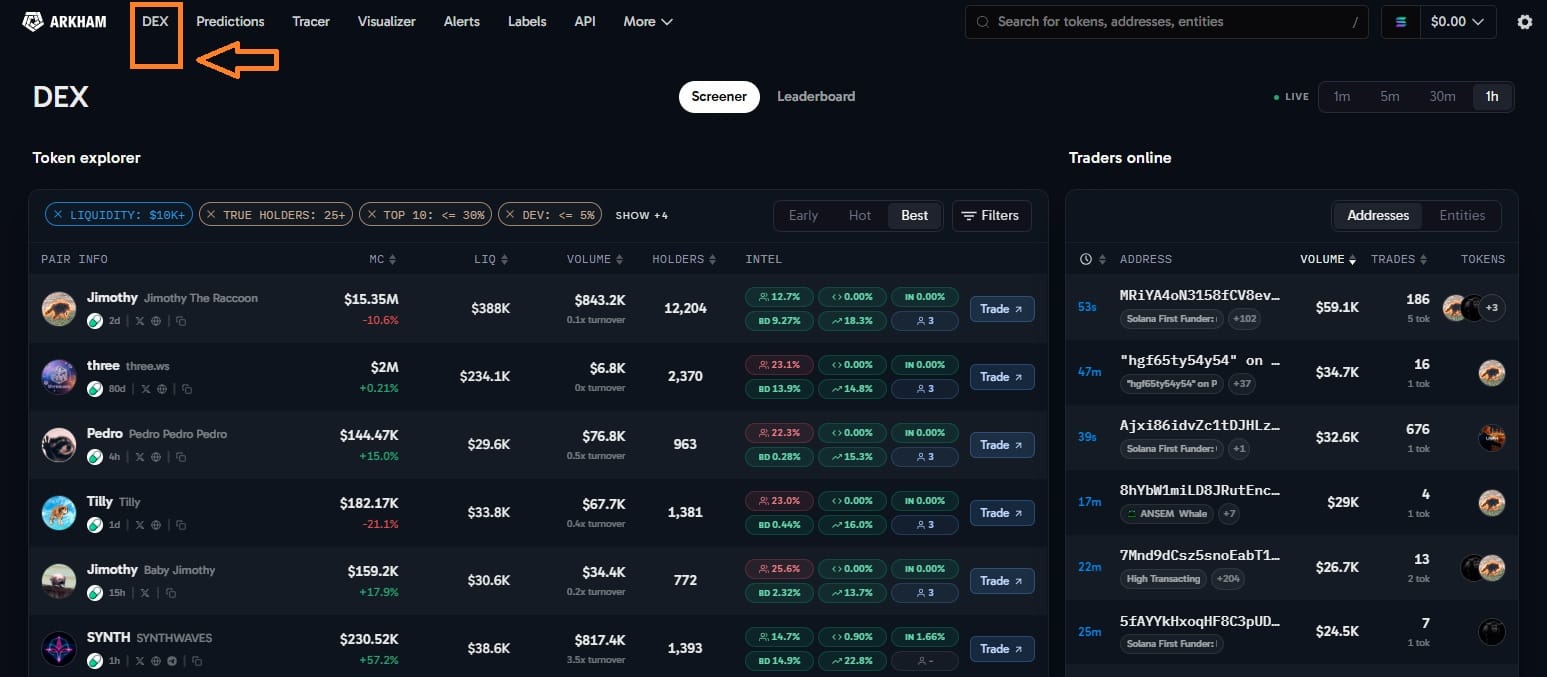Sort token table by HOLDERS
This screenshot has height=677, width=1547.
685,259
